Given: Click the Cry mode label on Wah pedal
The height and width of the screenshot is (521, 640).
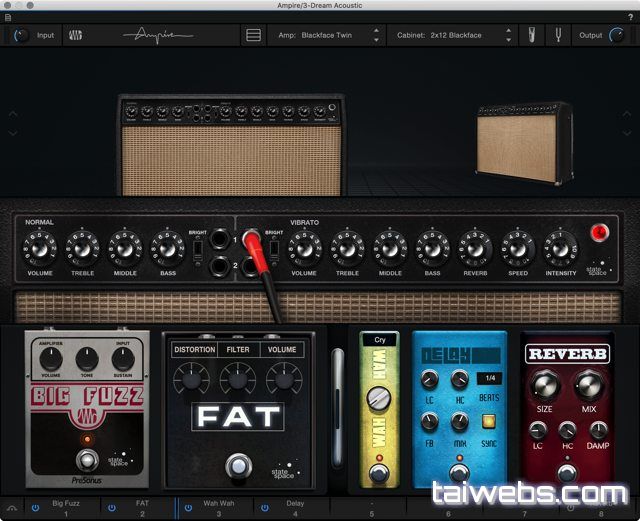Looking at the screenshot, I should 380,339.
